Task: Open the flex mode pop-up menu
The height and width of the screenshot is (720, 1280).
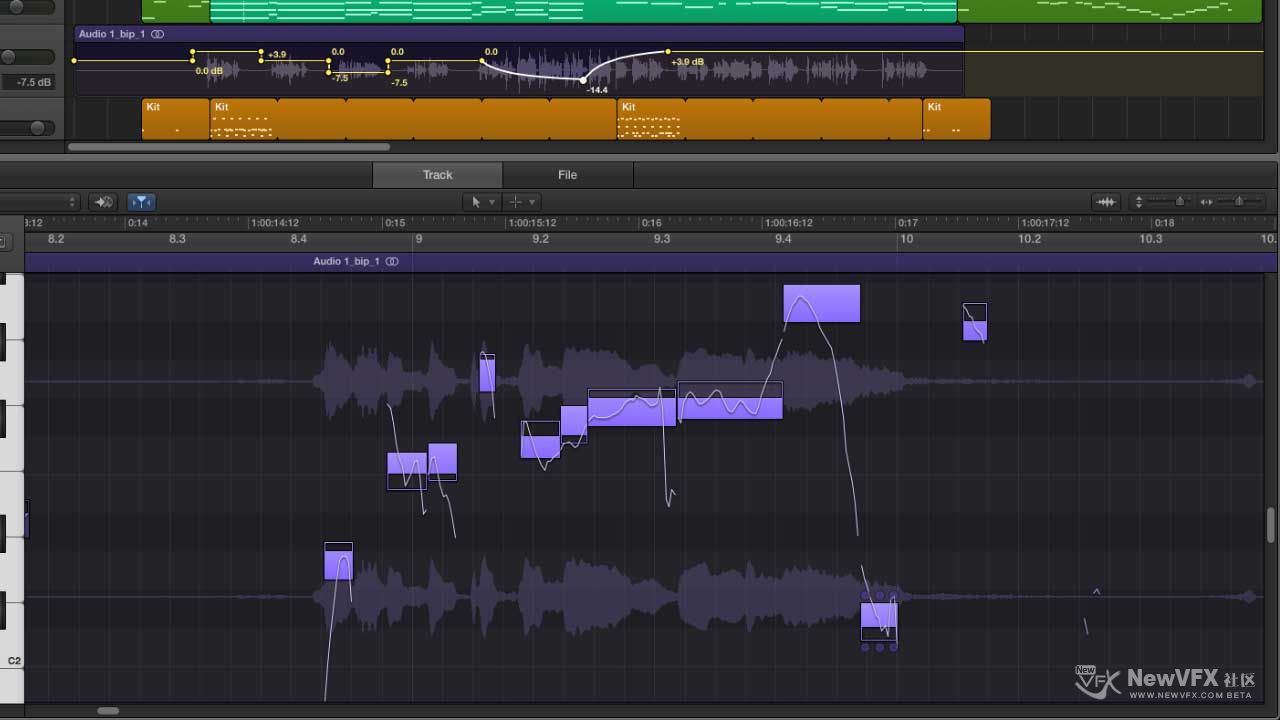Action: (x=40, y=202)
